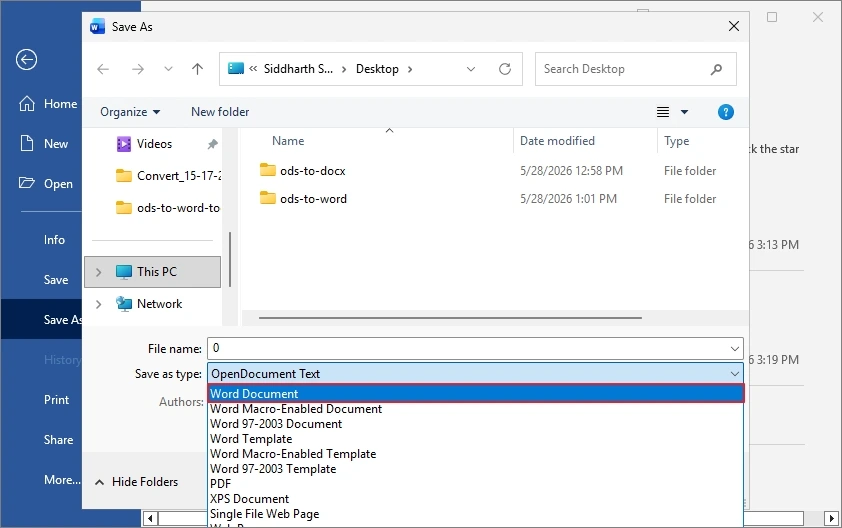This screenshot has width=842, height=528.
Task: Open the address bar history dropdown
Action: [471, 69]
